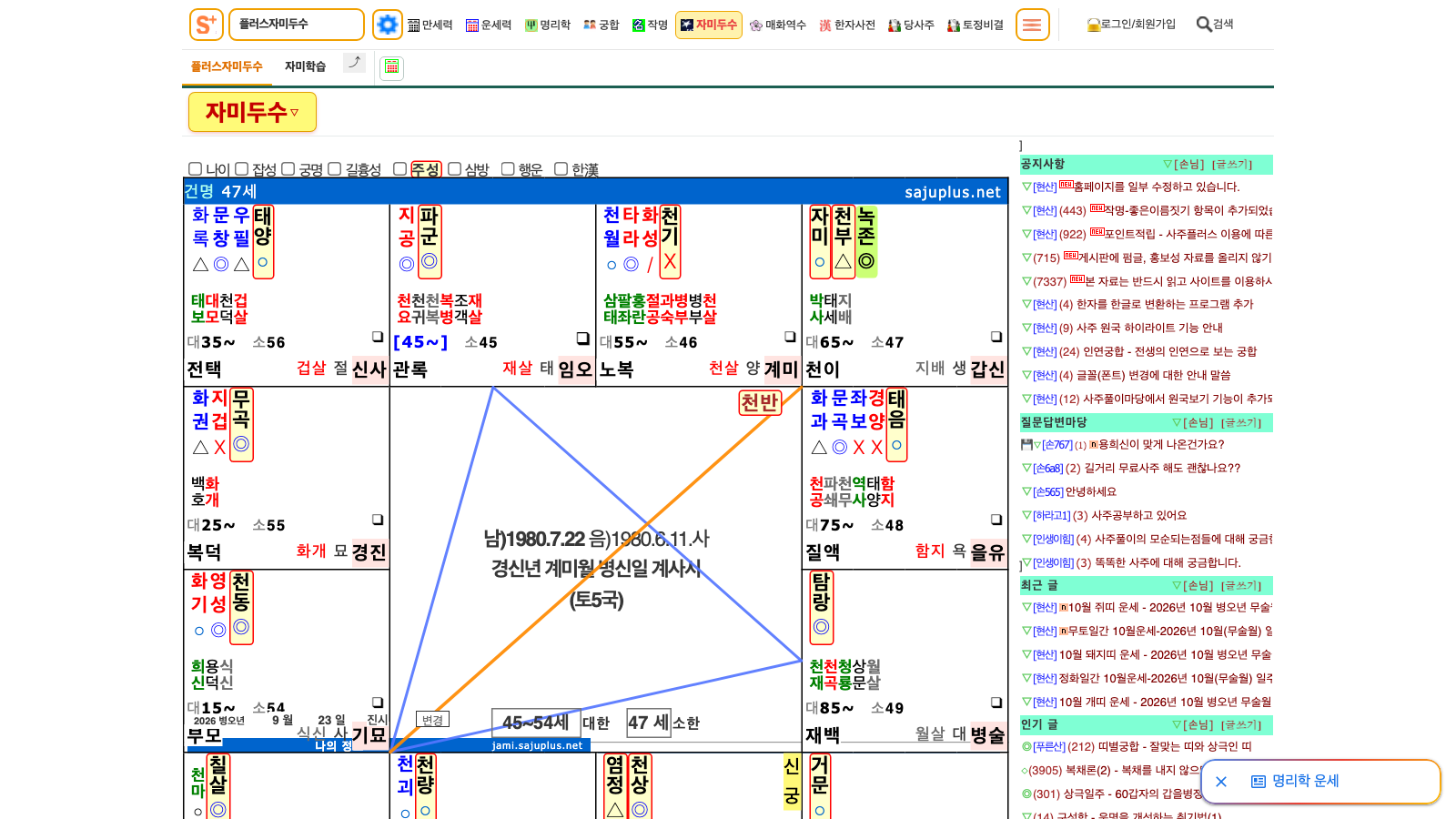Expand the 인기 글 section arrow
Viewport: 1456px width, 819px height.
click(1177, 725)
